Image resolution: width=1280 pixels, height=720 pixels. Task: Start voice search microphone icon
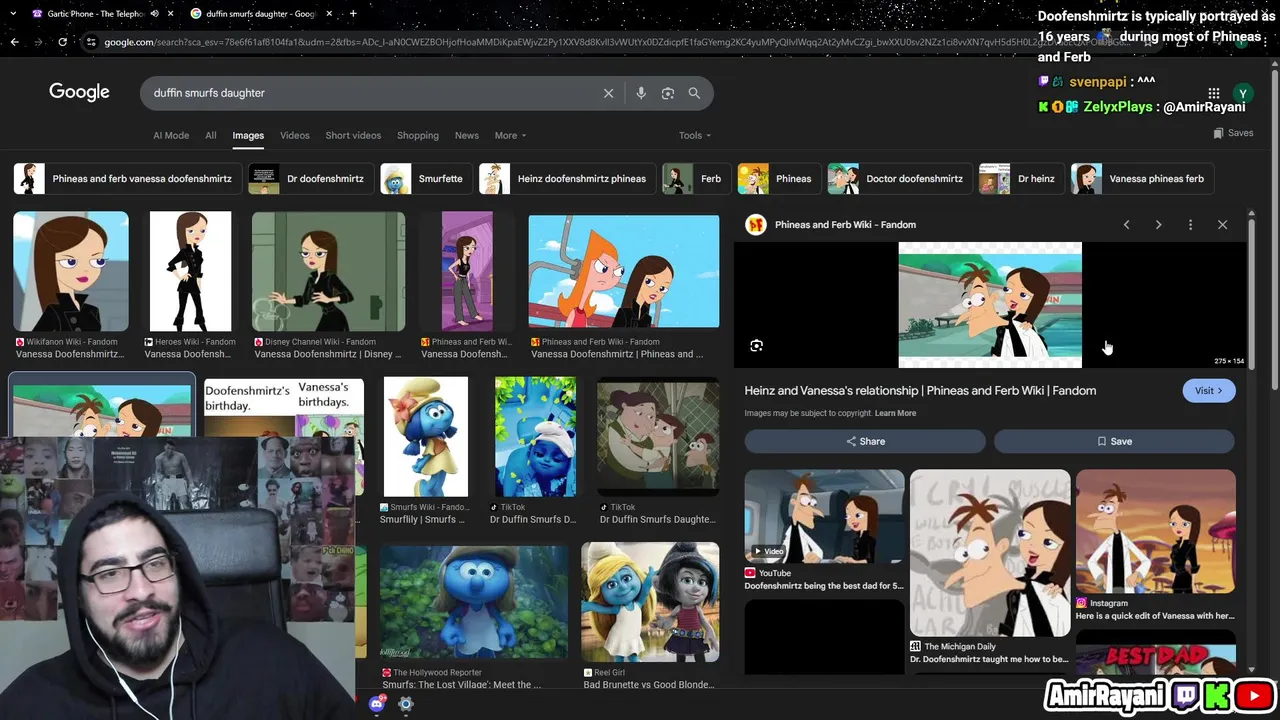[x=641, y=93]
